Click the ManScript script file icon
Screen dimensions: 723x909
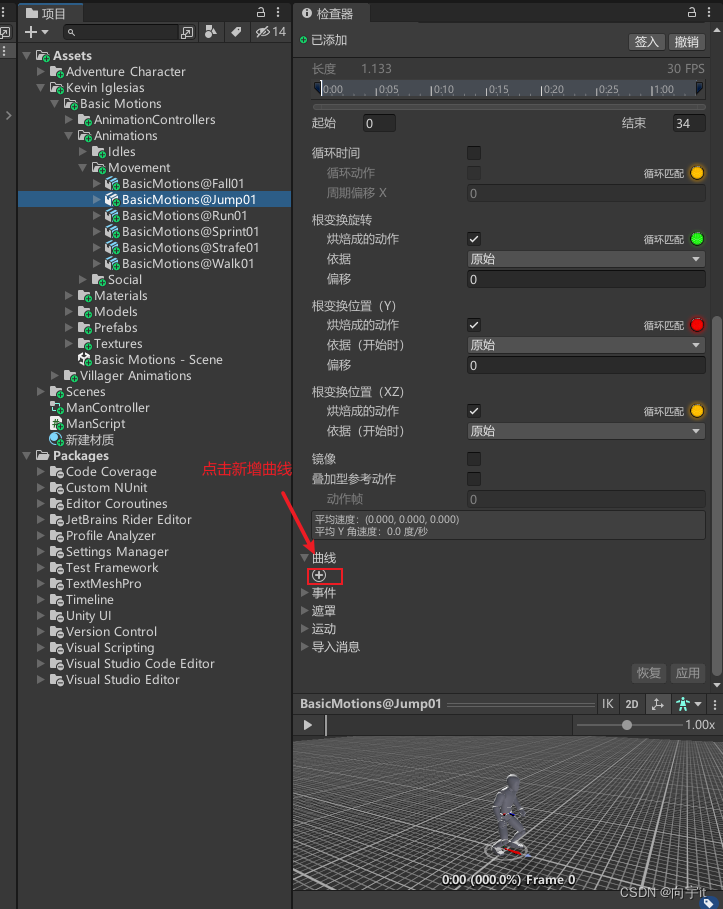click(56, 424)
